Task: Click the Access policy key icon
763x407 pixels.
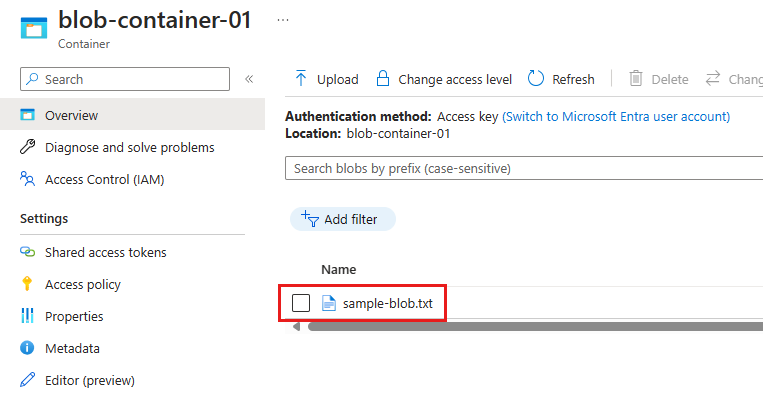Action: [28, 284]
